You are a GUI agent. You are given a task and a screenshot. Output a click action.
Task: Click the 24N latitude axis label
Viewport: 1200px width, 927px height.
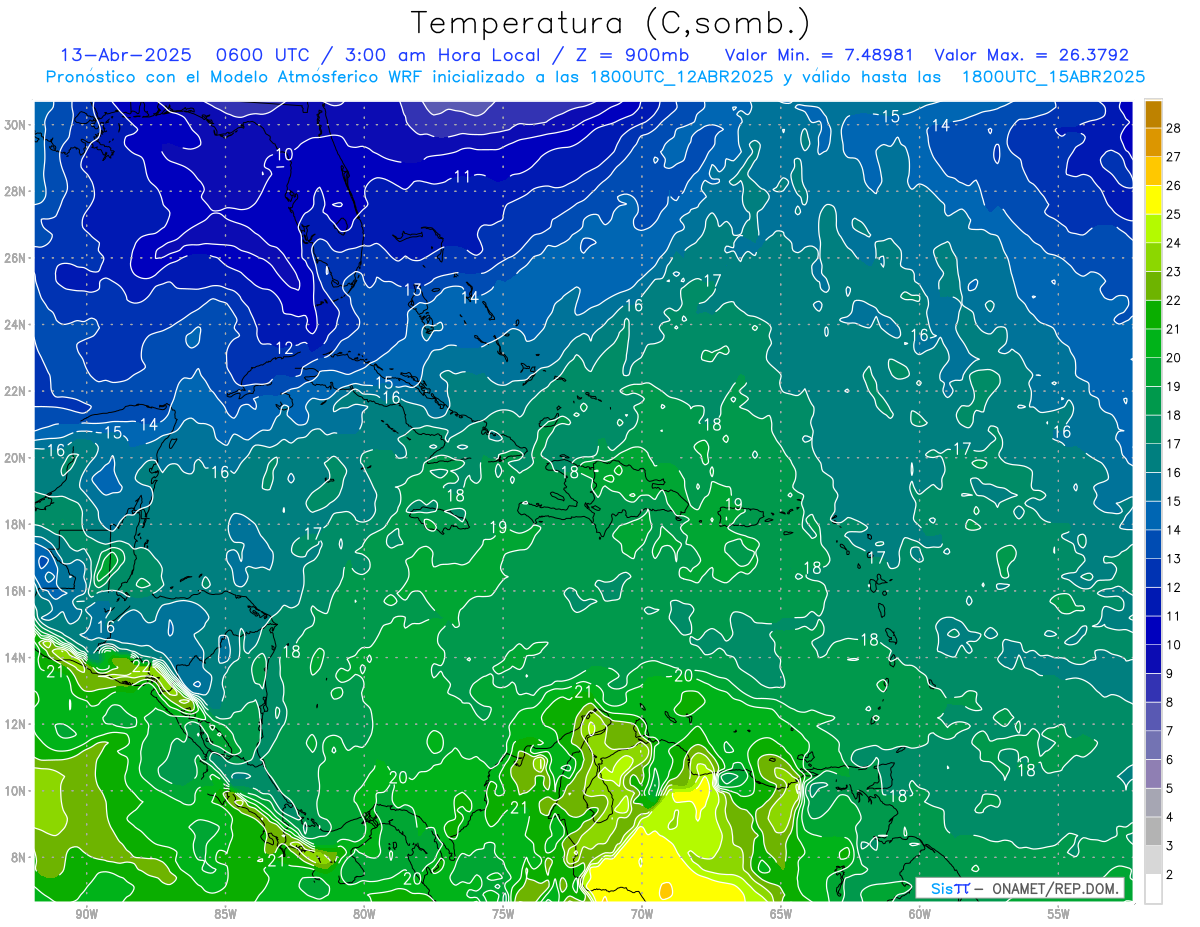point(17,325)
